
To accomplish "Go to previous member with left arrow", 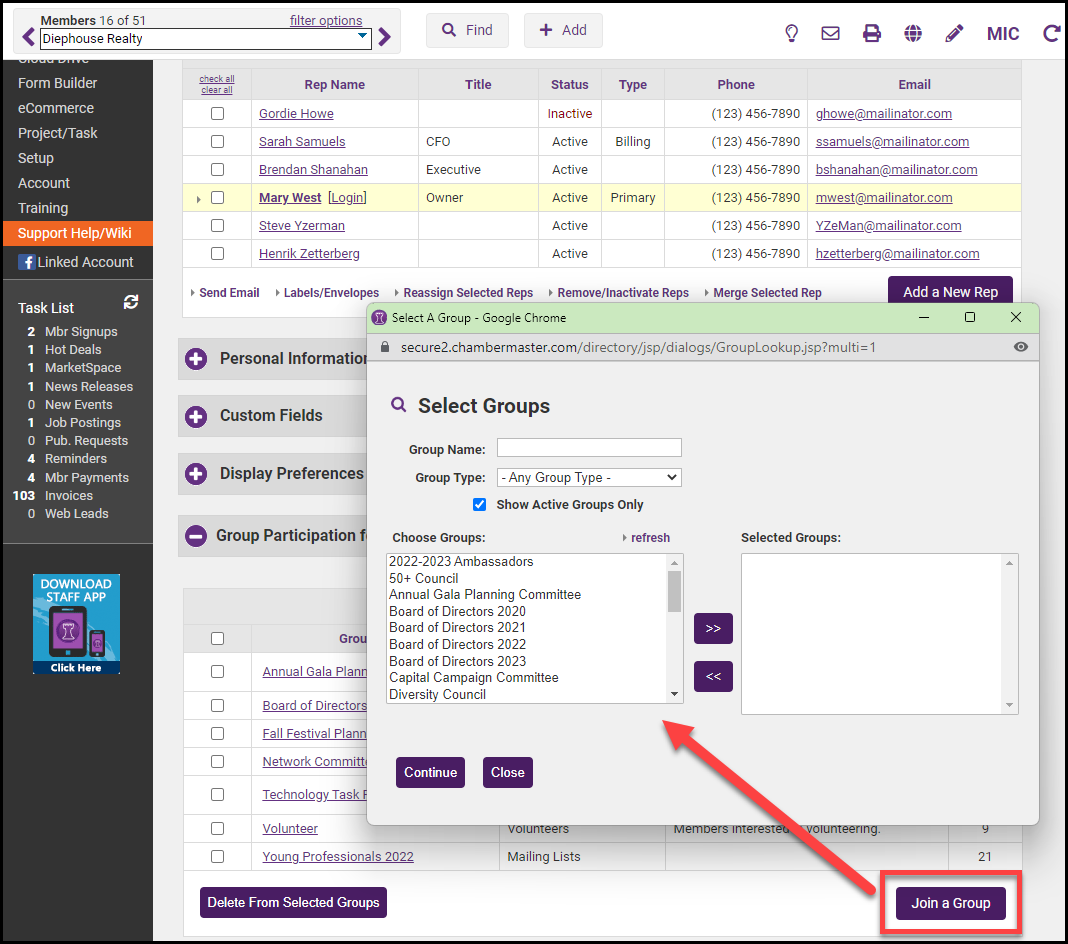I will point(28,39).
